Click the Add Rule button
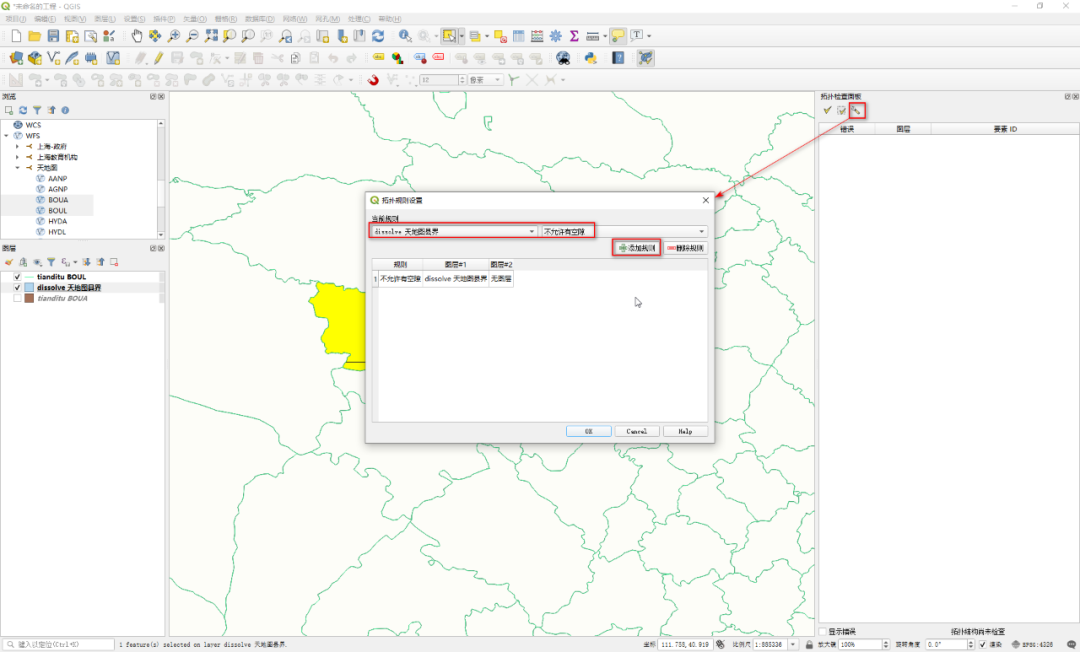 pos(637,248)
